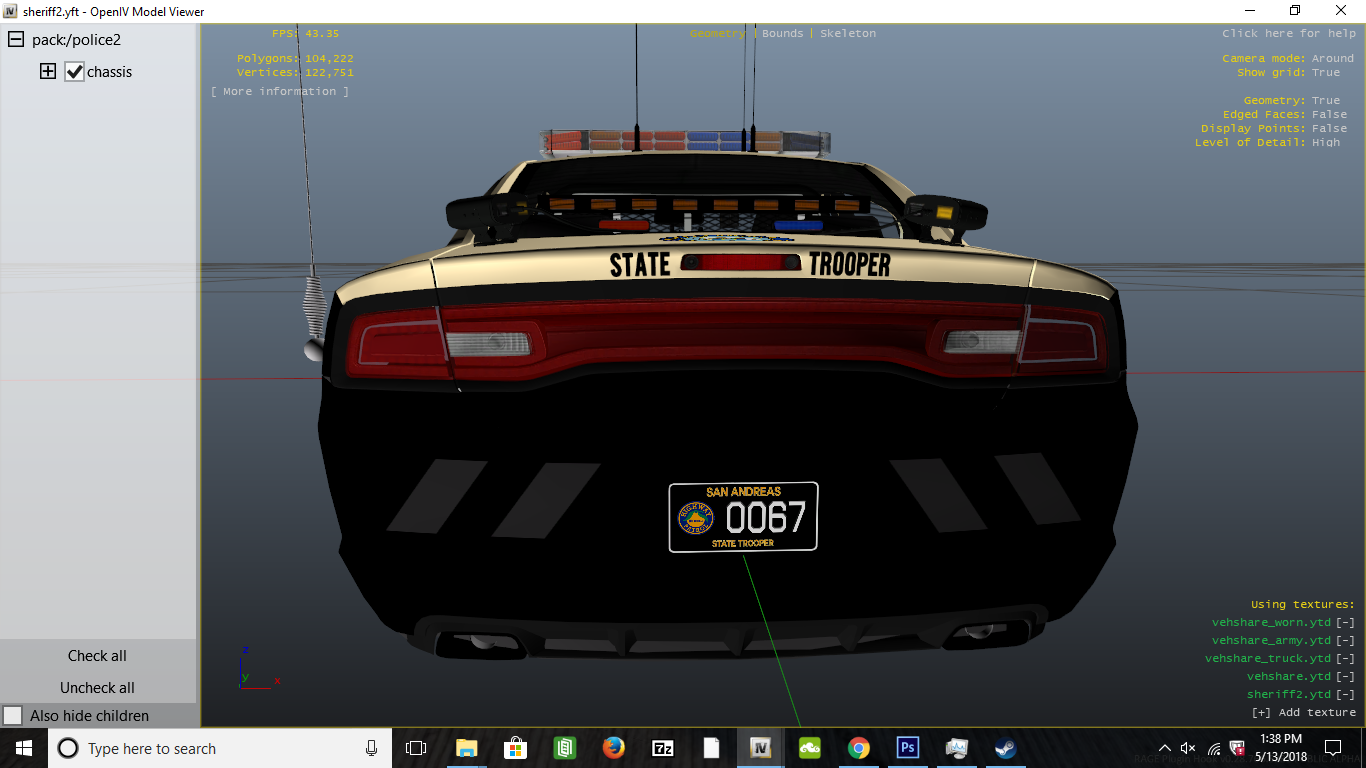Click the 'Using textures:' heading
The width and height of the screenshot is (1366, 768).
click(x=1303, y=605)
